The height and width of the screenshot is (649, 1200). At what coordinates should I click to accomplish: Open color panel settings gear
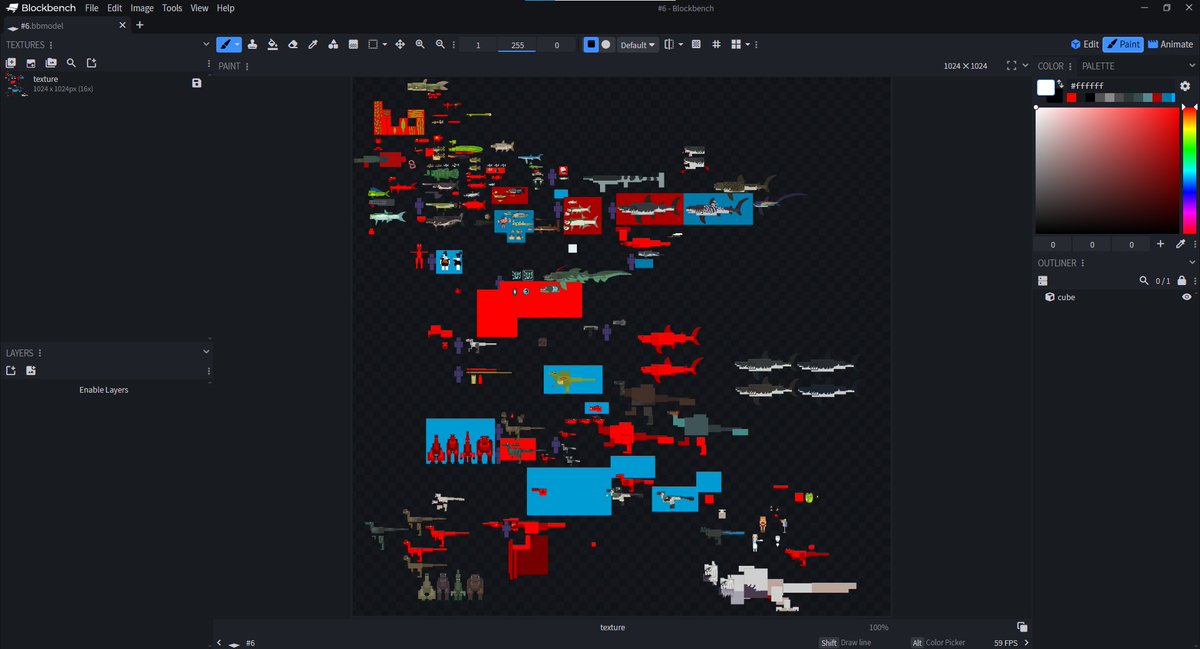click(1185, 86)
